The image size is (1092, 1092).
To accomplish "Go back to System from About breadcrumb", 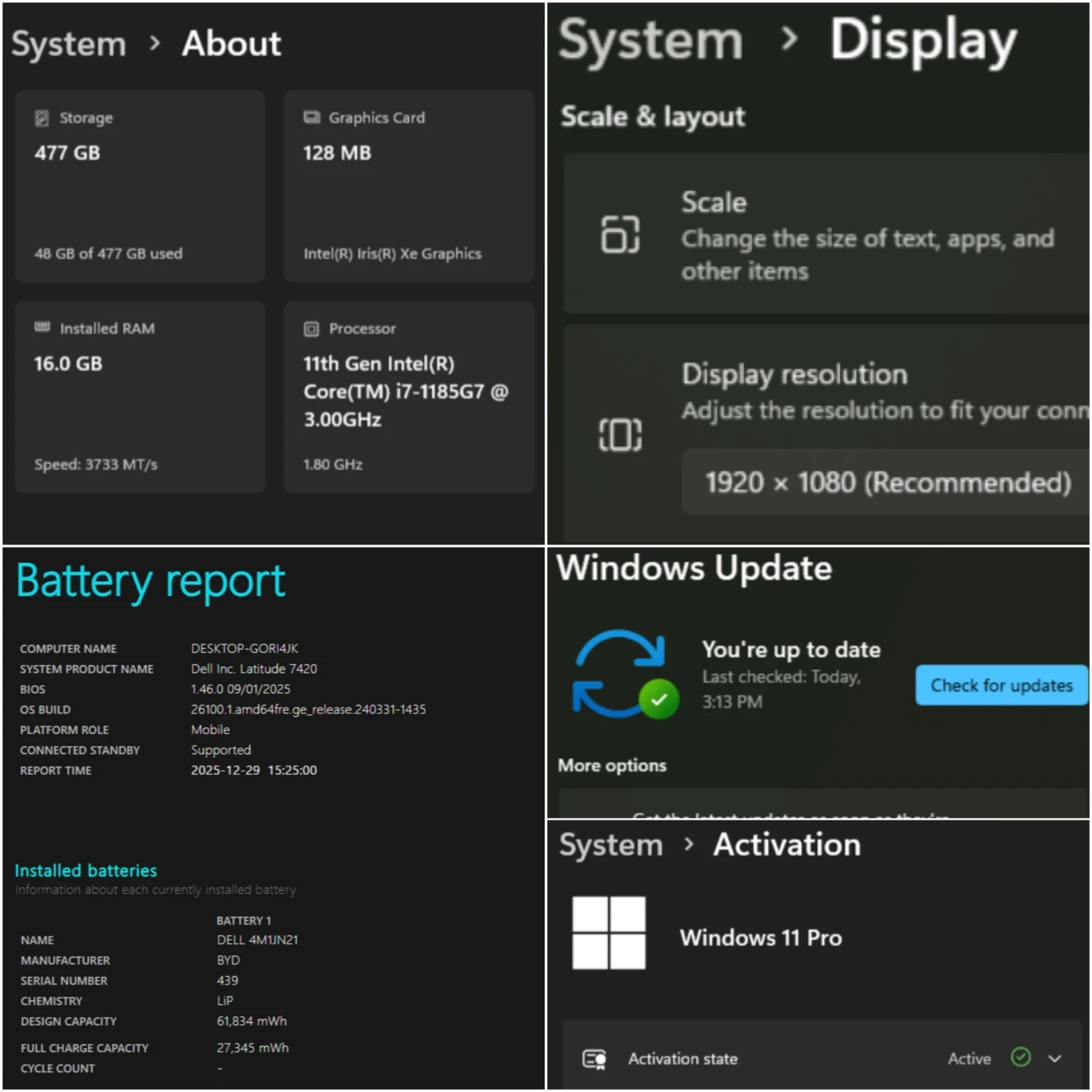I will tap(68, 44).
